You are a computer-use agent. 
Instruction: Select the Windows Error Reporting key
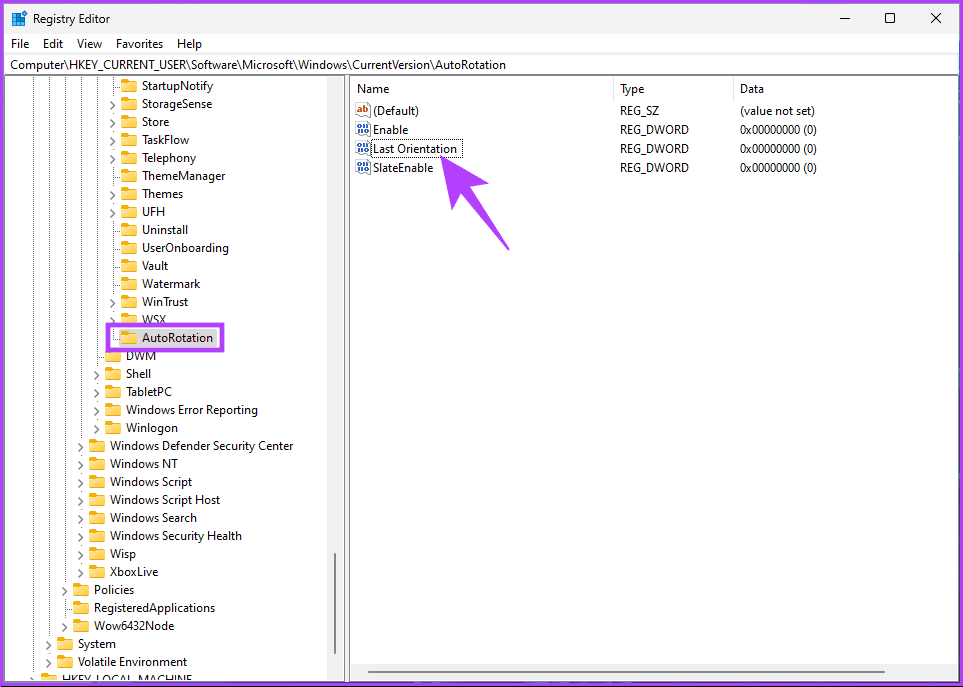pos(192,409)
